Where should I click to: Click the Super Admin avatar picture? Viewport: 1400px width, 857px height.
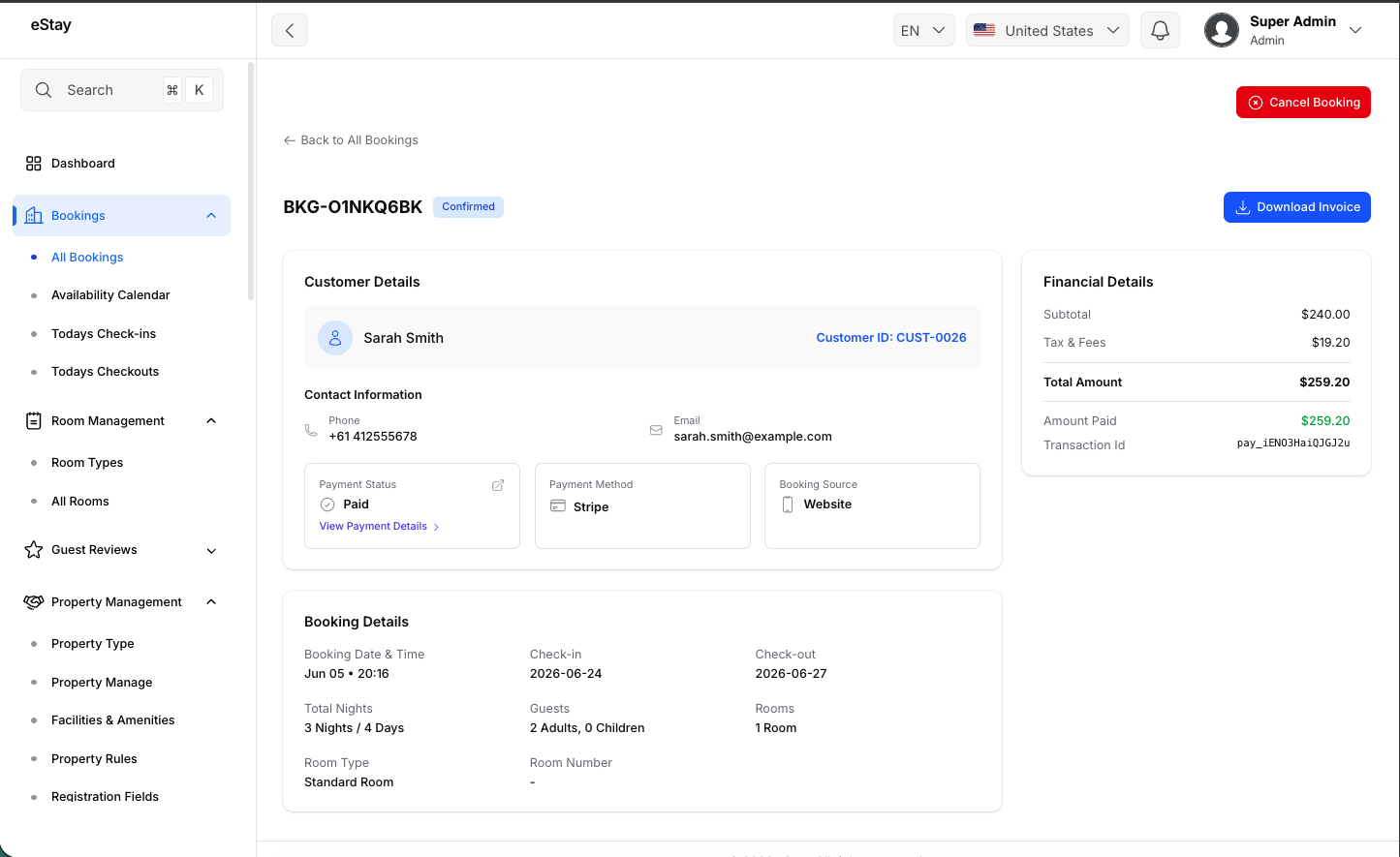1222,30
